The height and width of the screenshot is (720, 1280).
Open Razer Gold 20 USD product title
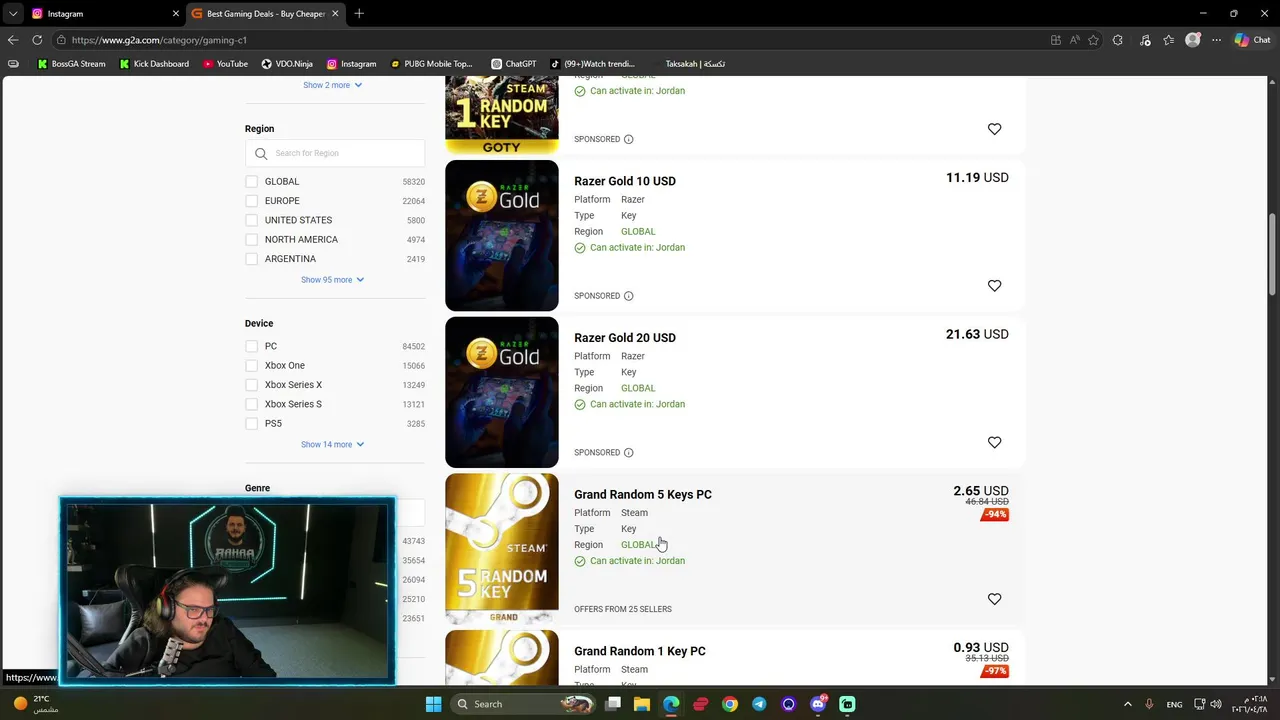pos(625,338)
